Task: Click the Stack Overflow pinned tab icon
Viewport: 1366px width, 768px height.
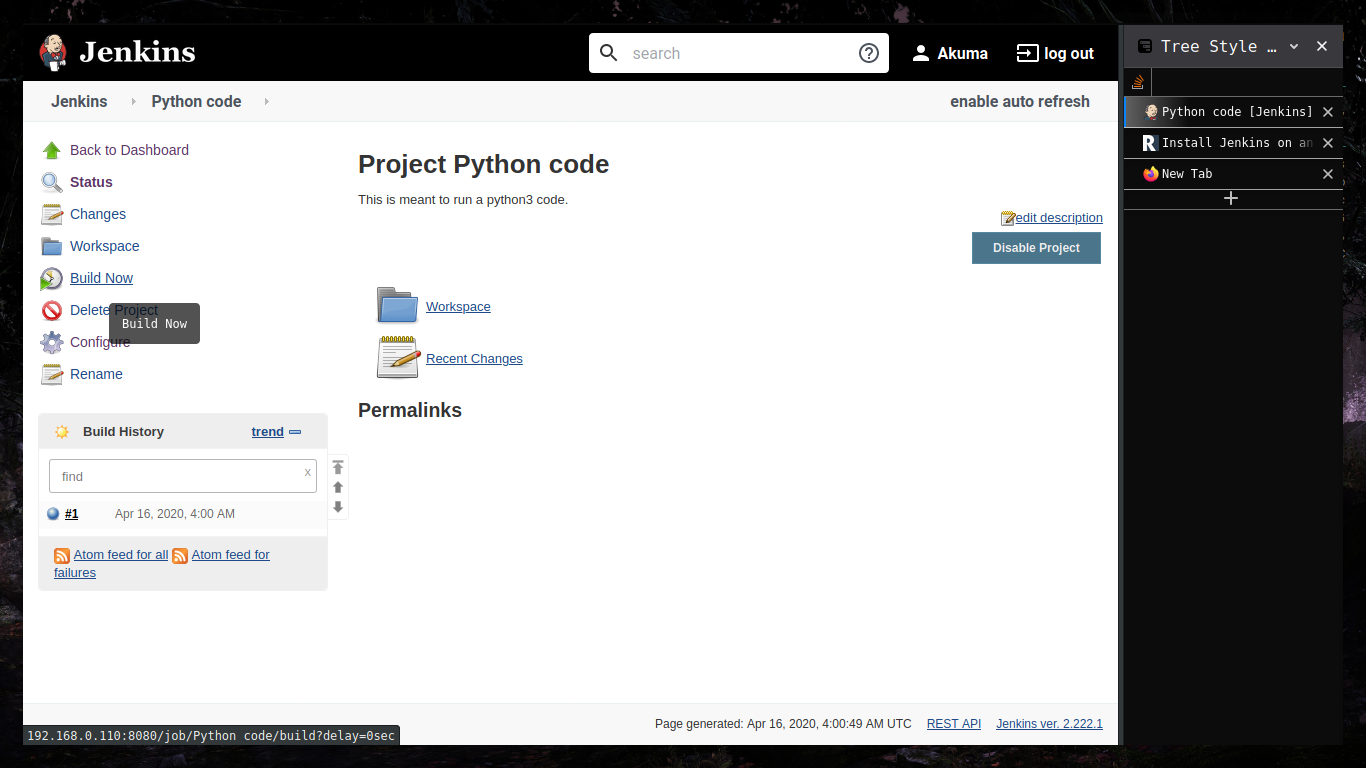Action: pyautogui.click(x=1138, y=82)
